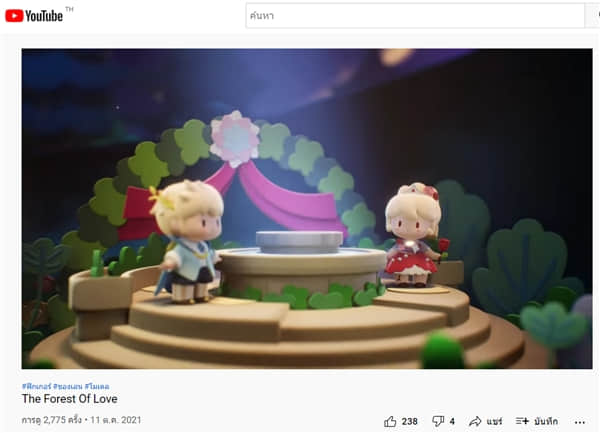Dislike the video with the thumbs-down icon
This screenshot has height=433, width=600.
438,422
